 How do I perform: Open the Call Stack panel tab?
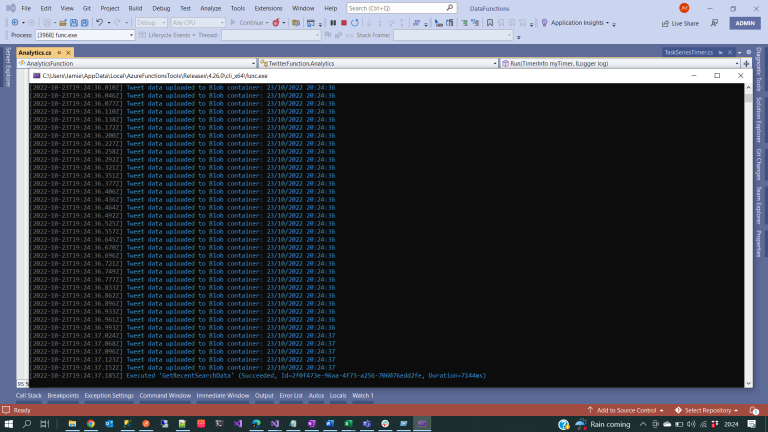click(29, 395)
